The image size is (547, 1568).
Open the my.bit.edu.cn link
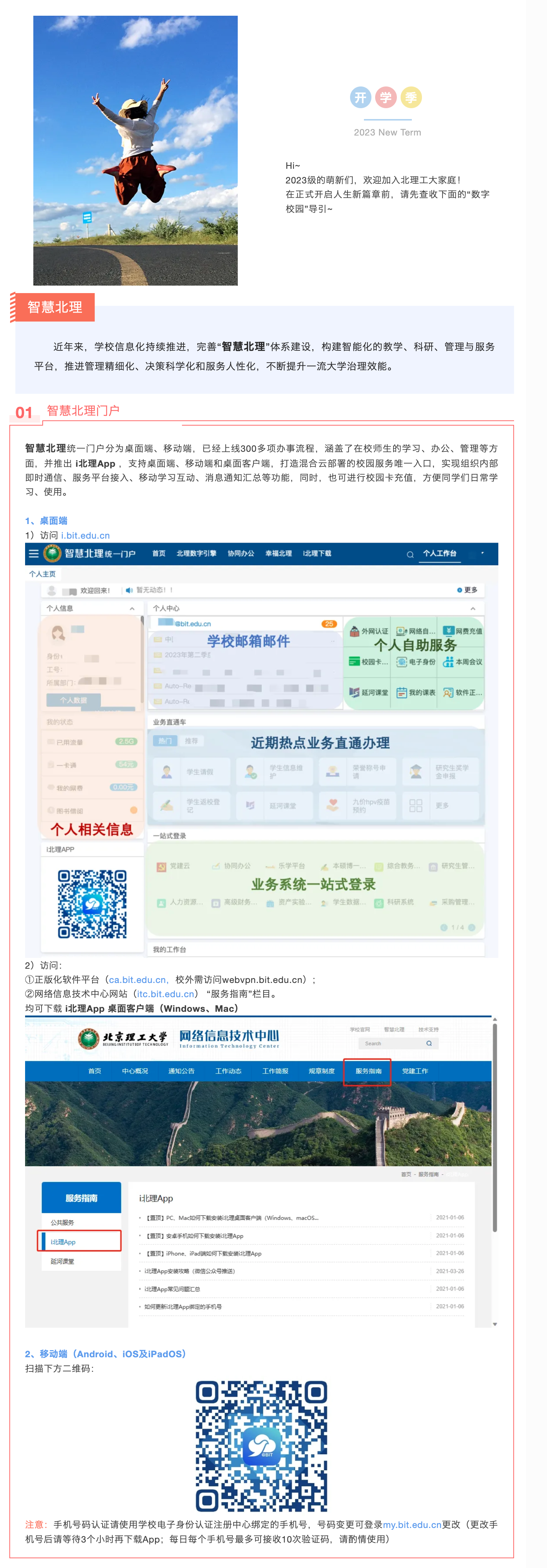[412, 1524]
